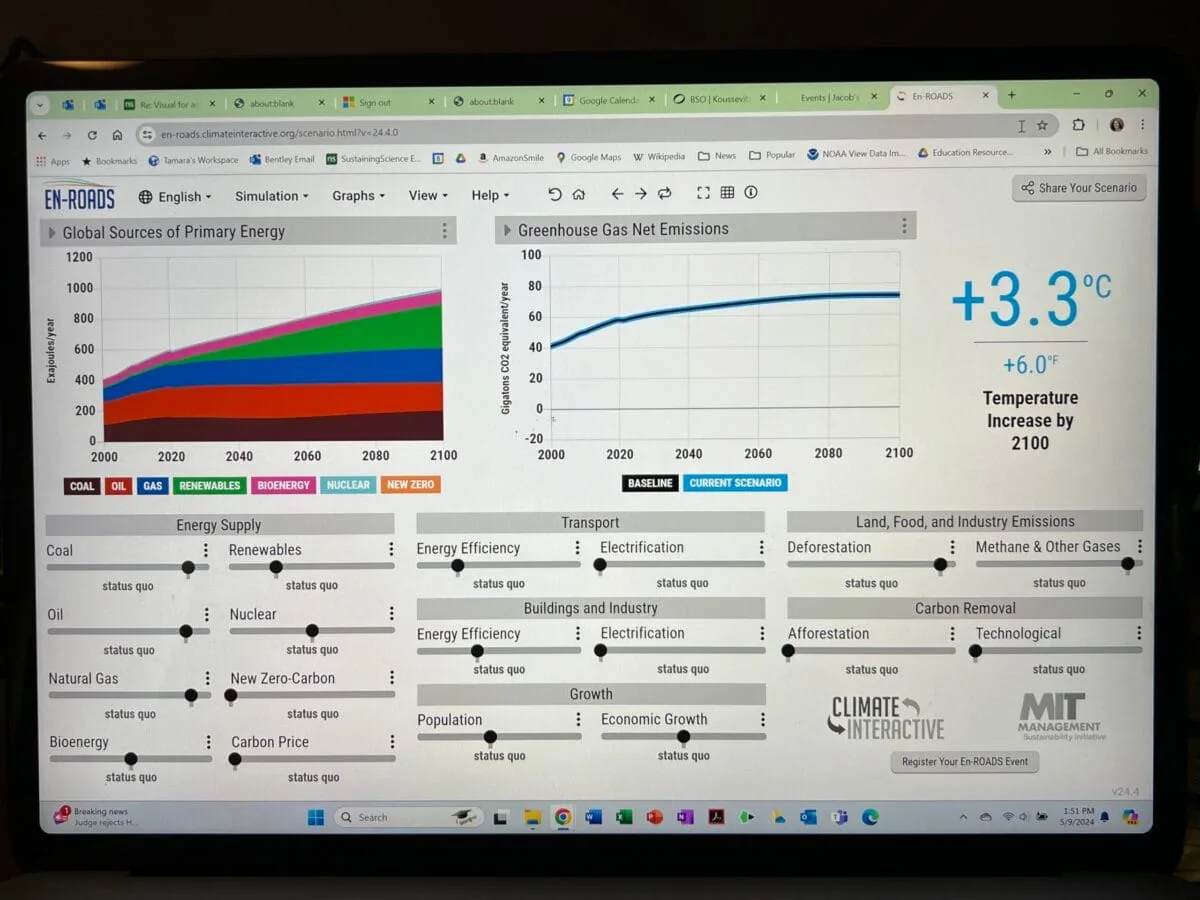Click the previous-step left arrow in En-ROADS toolbar
The height and width of the screenshot is (900, 1200).
click(x=617, y=194)
